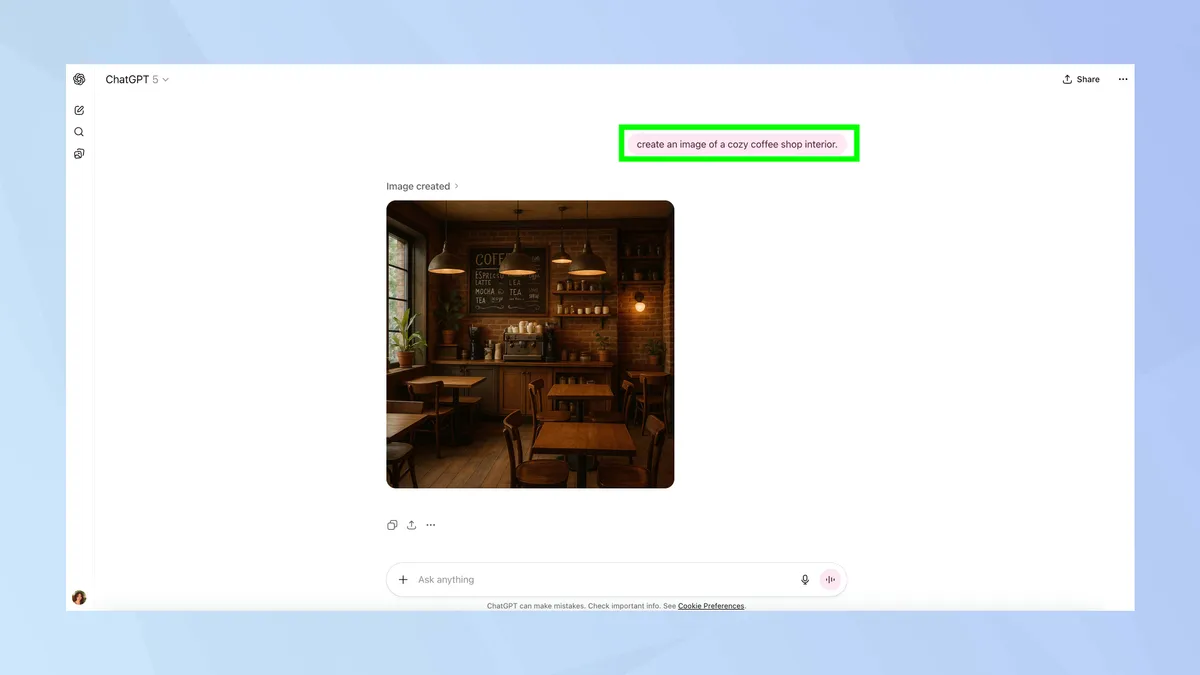Open the search chats tool
The width and height of the screenshot is (1200, 675).
pos(79,131)
